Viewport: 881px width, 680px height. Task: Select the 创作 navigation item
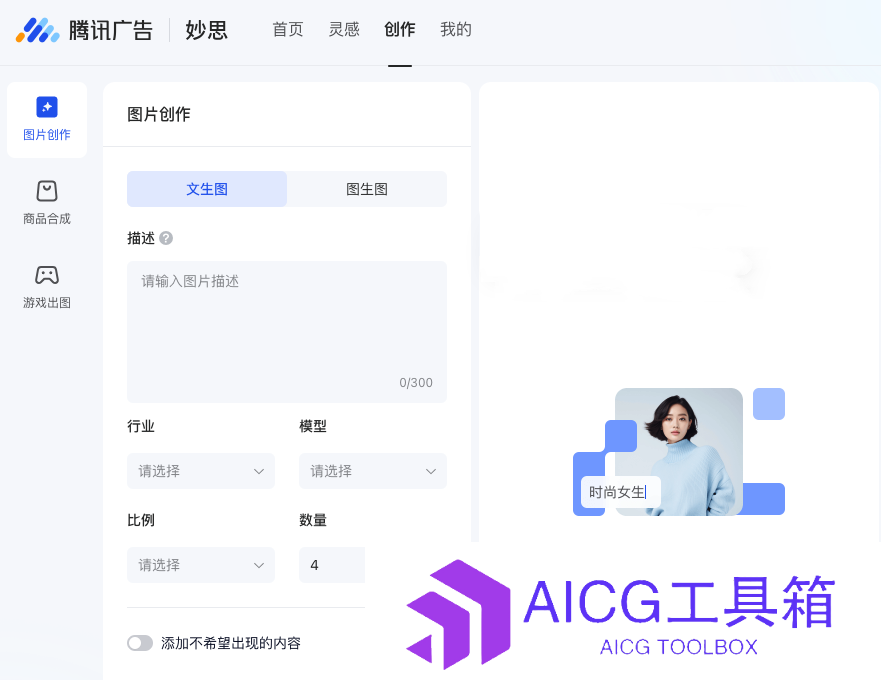[399, 29]
